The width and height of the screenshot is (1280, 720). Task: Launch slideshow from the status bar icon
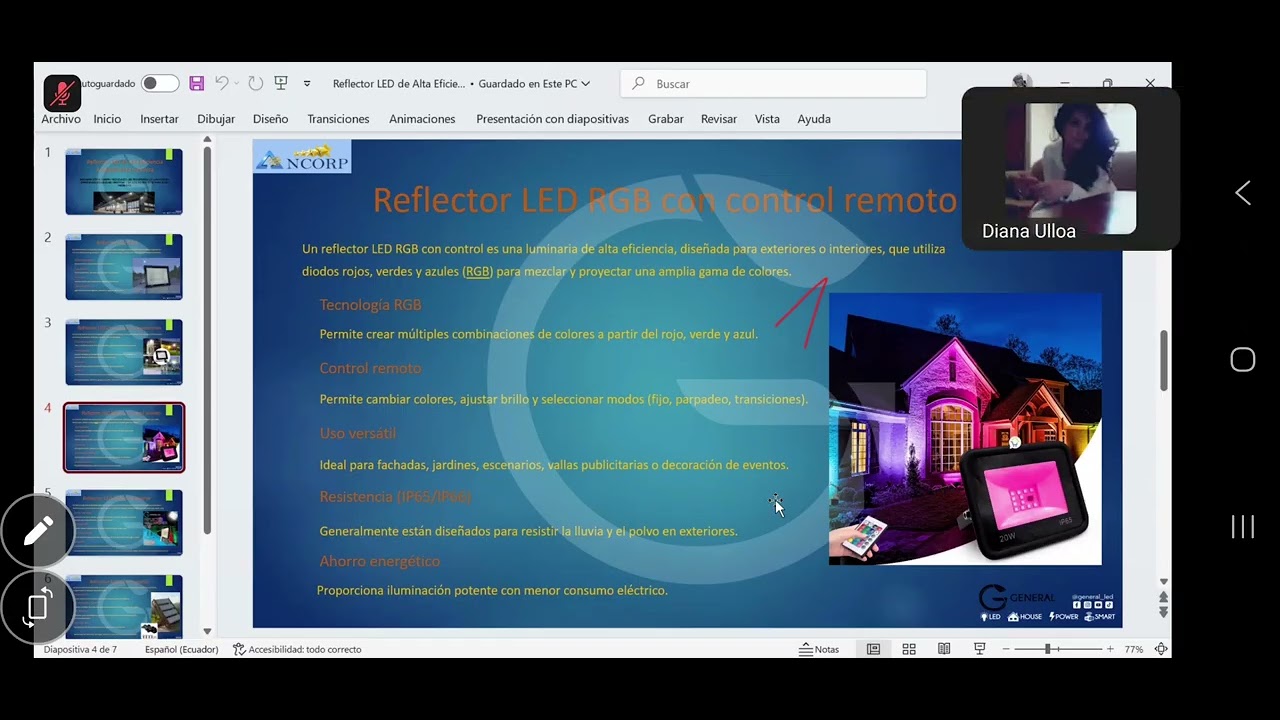[979, 649]
